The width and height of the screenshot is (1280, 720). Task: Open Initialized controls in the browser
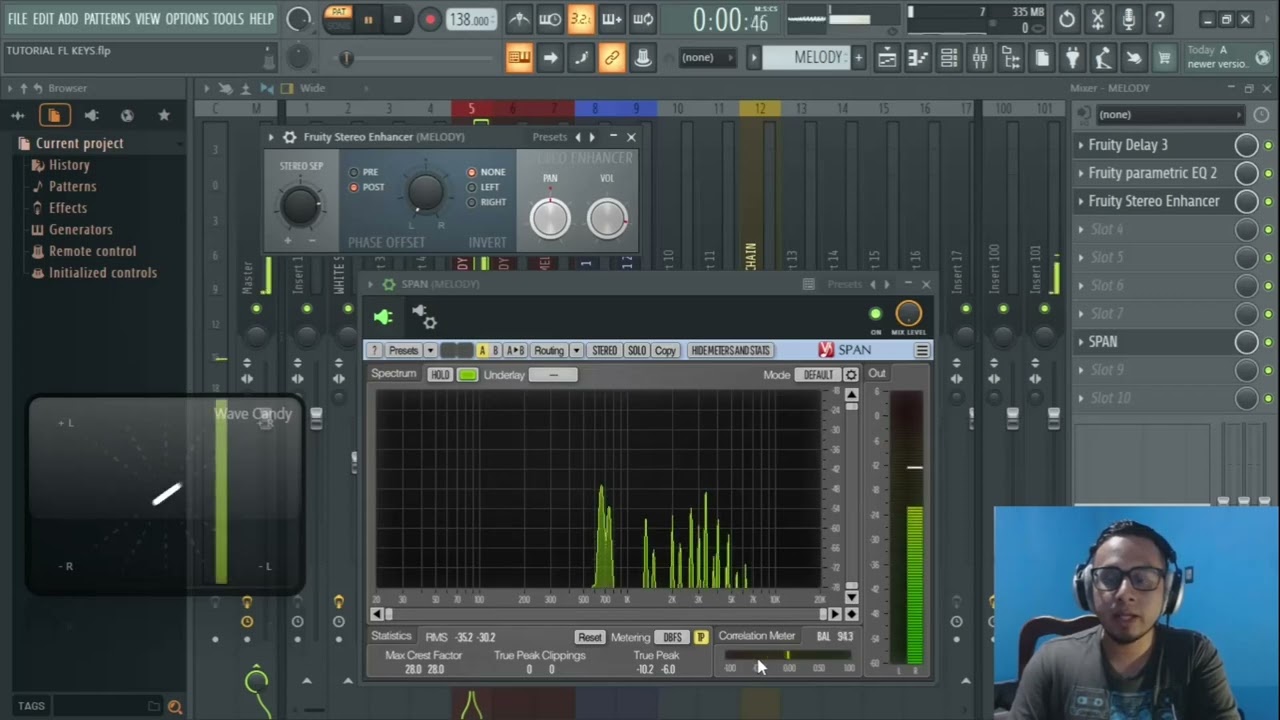(102, 272)
